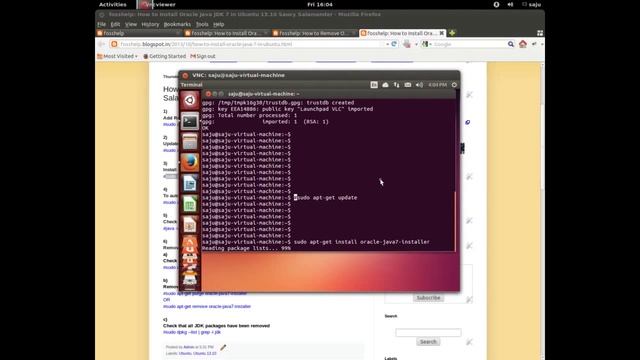Viewport: 640px width, 360px height.
Task: Click the Google search box in Firefox
Action: (469, 44)
